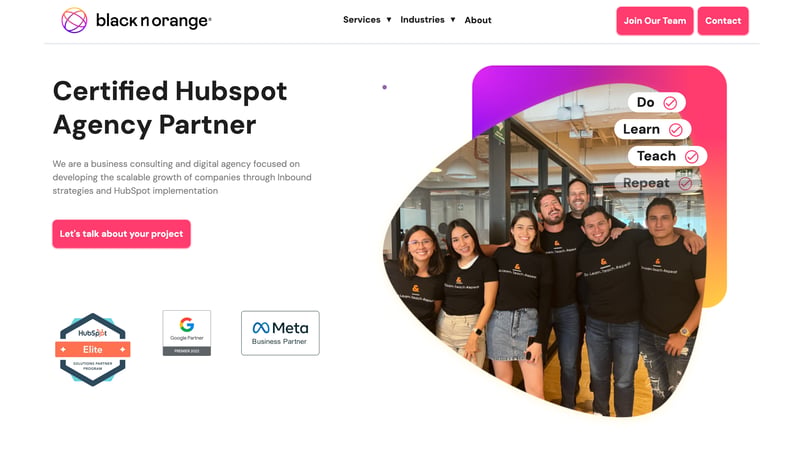The height and width of the screenshot is (449, 800).
Task: Click the black n orange wordmark text
Action: pos(154,20)
